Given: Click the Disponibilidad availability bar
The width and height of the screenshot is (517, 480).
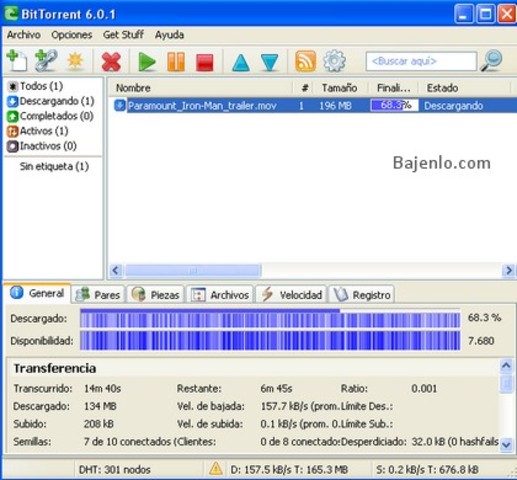Looking at the screenshot, I should [x=270, y=341].
